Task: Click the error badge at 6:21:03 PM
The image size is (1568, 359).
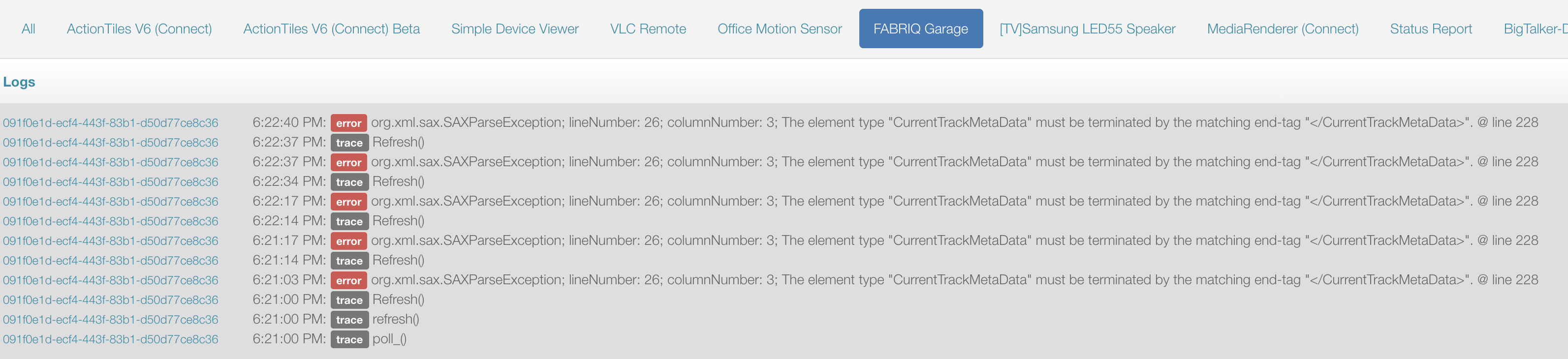Action: tap(349, 280)
